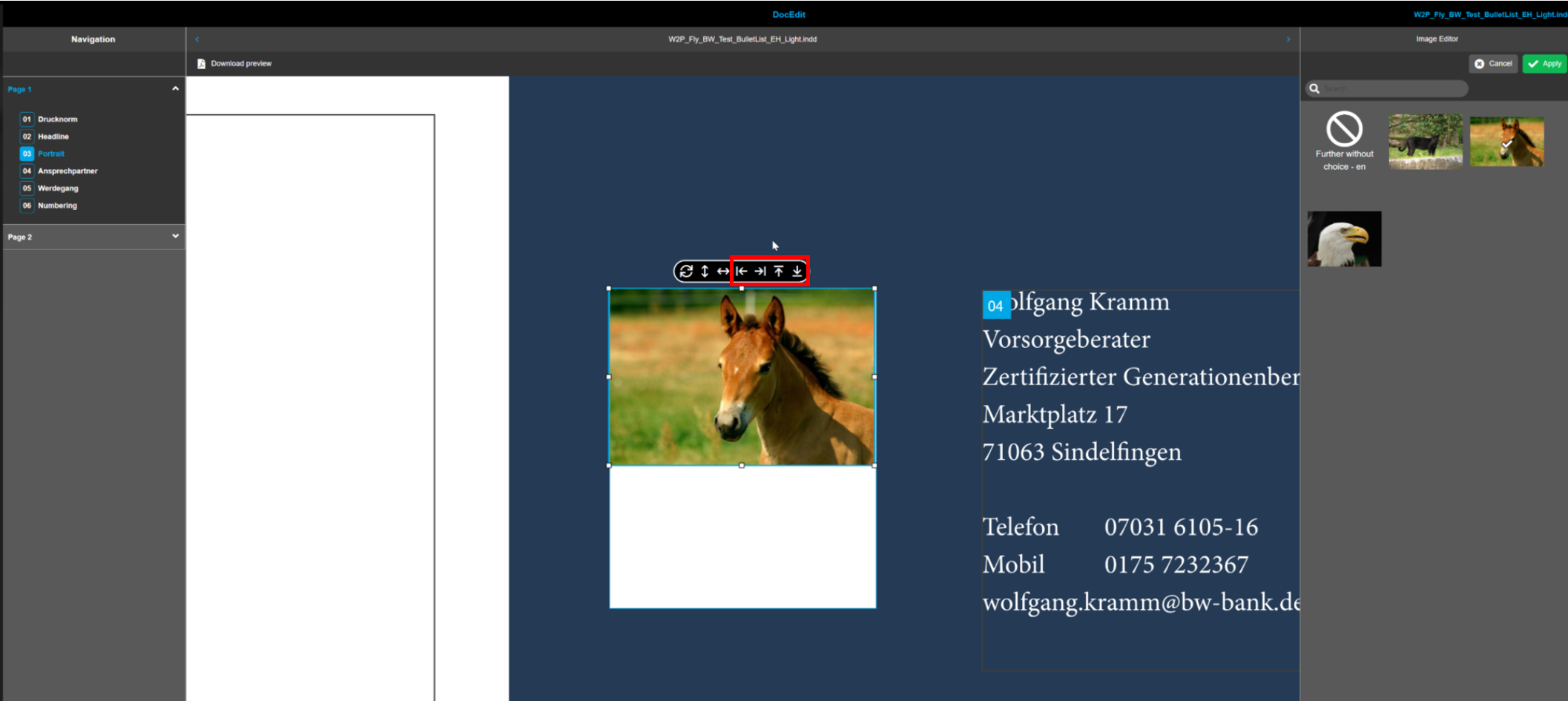
Task: Click the search magnifier icon in Image Editor
Action: point(1314,88)
